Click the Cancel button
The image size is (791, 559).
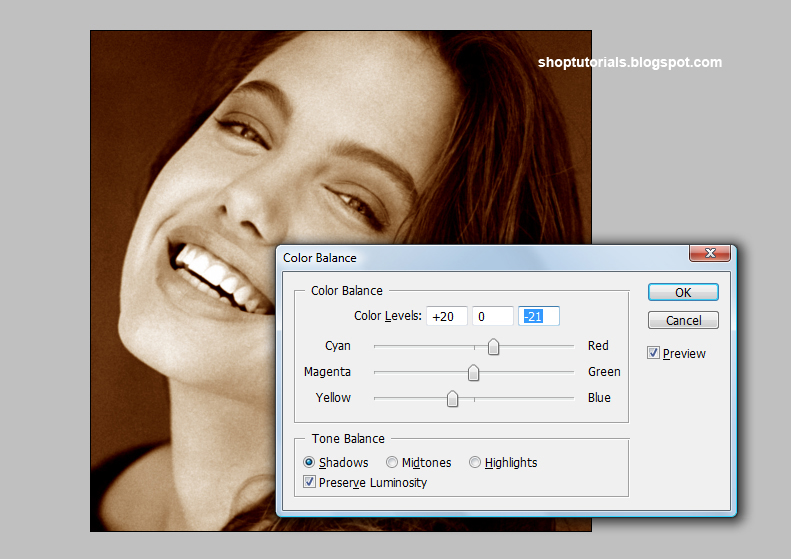tap(683, 320)
